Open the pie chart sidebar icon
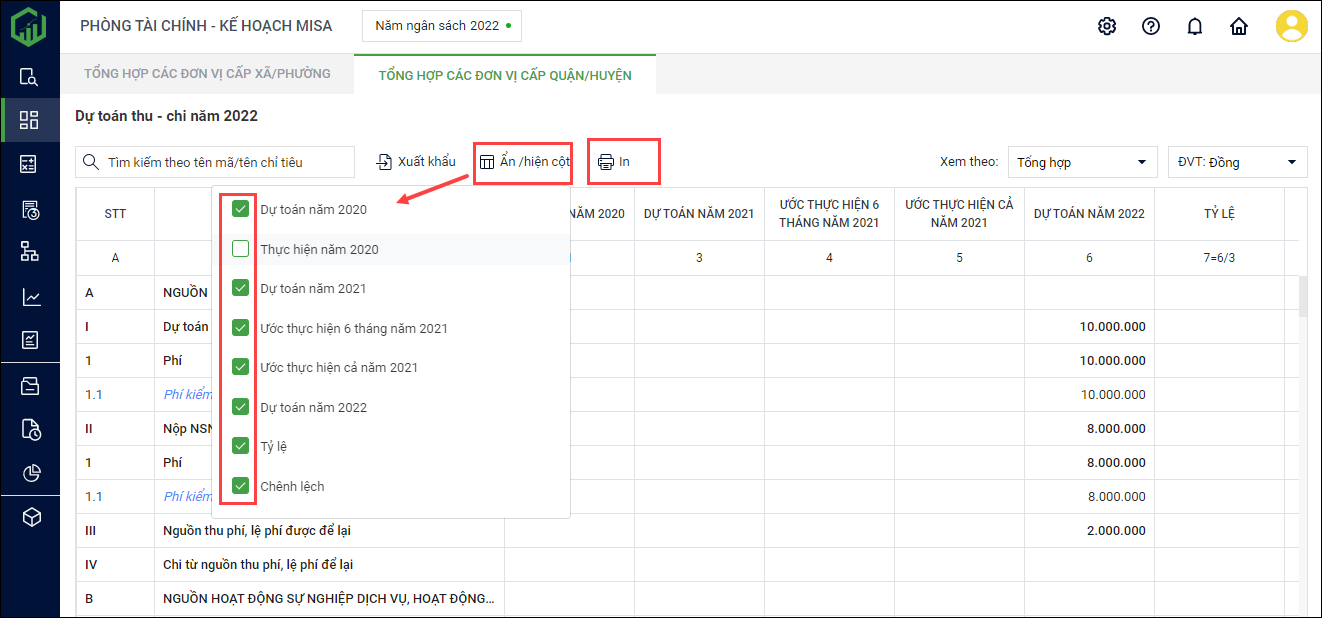Image resolution: width=1322 pixels, height=618 pixels. click(30, 473)
